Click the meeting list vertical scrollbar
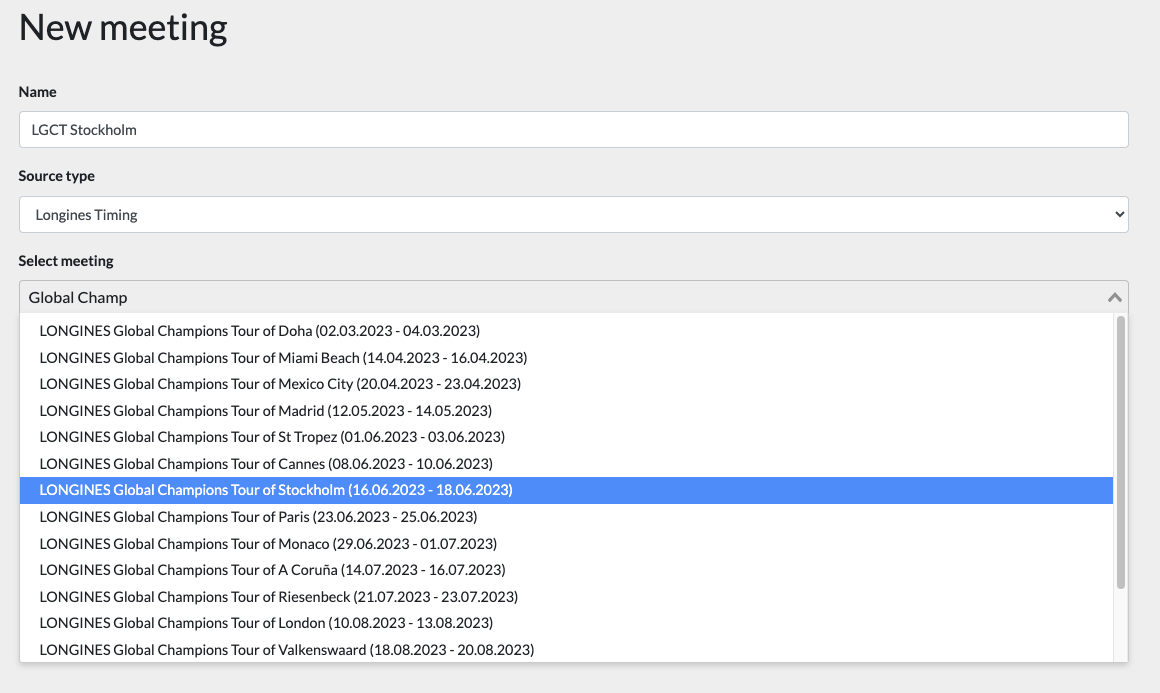Viewport: 1160px width, 693px height. click(1121, 453)
